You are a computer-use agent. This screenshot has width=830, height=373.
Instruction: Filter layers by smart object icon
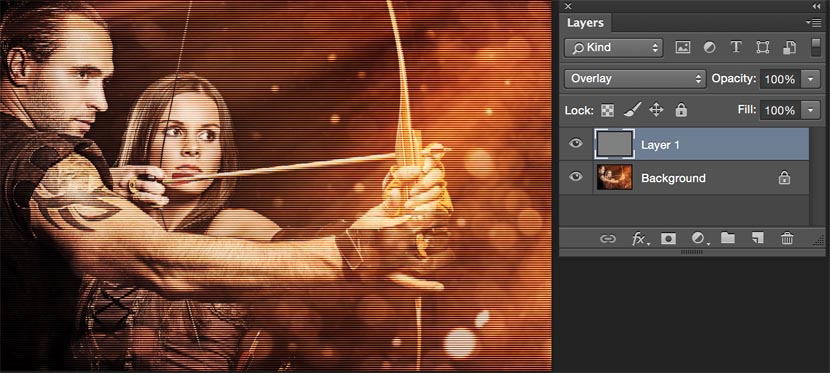click(x=789, y=47)
